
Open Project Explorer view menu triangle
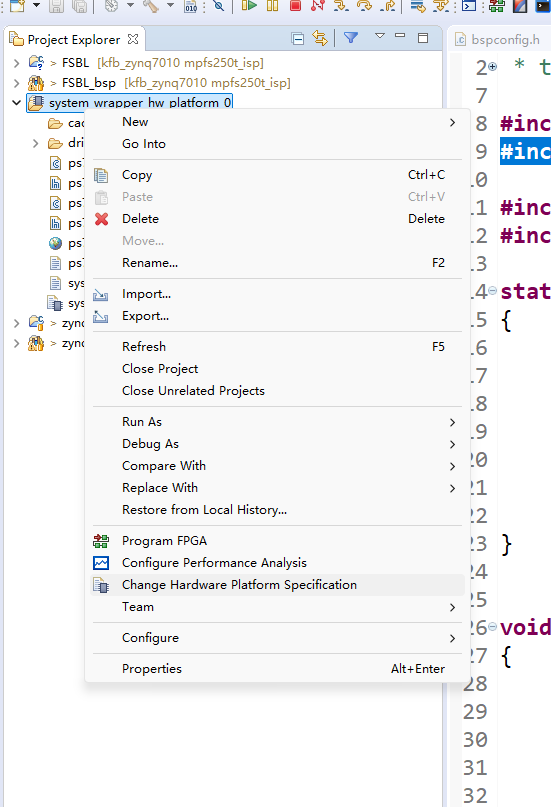coord(380,36)
